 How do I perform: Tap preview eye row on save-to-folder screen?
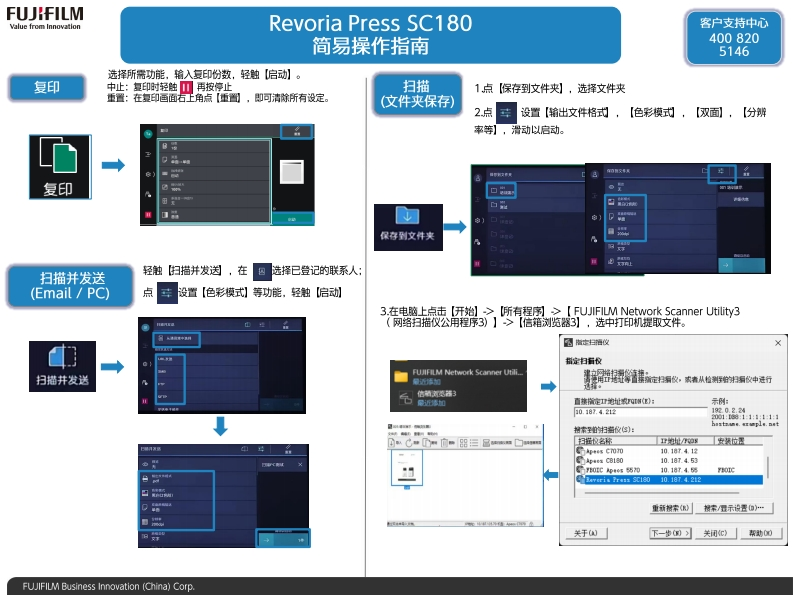tap(660, 187)
